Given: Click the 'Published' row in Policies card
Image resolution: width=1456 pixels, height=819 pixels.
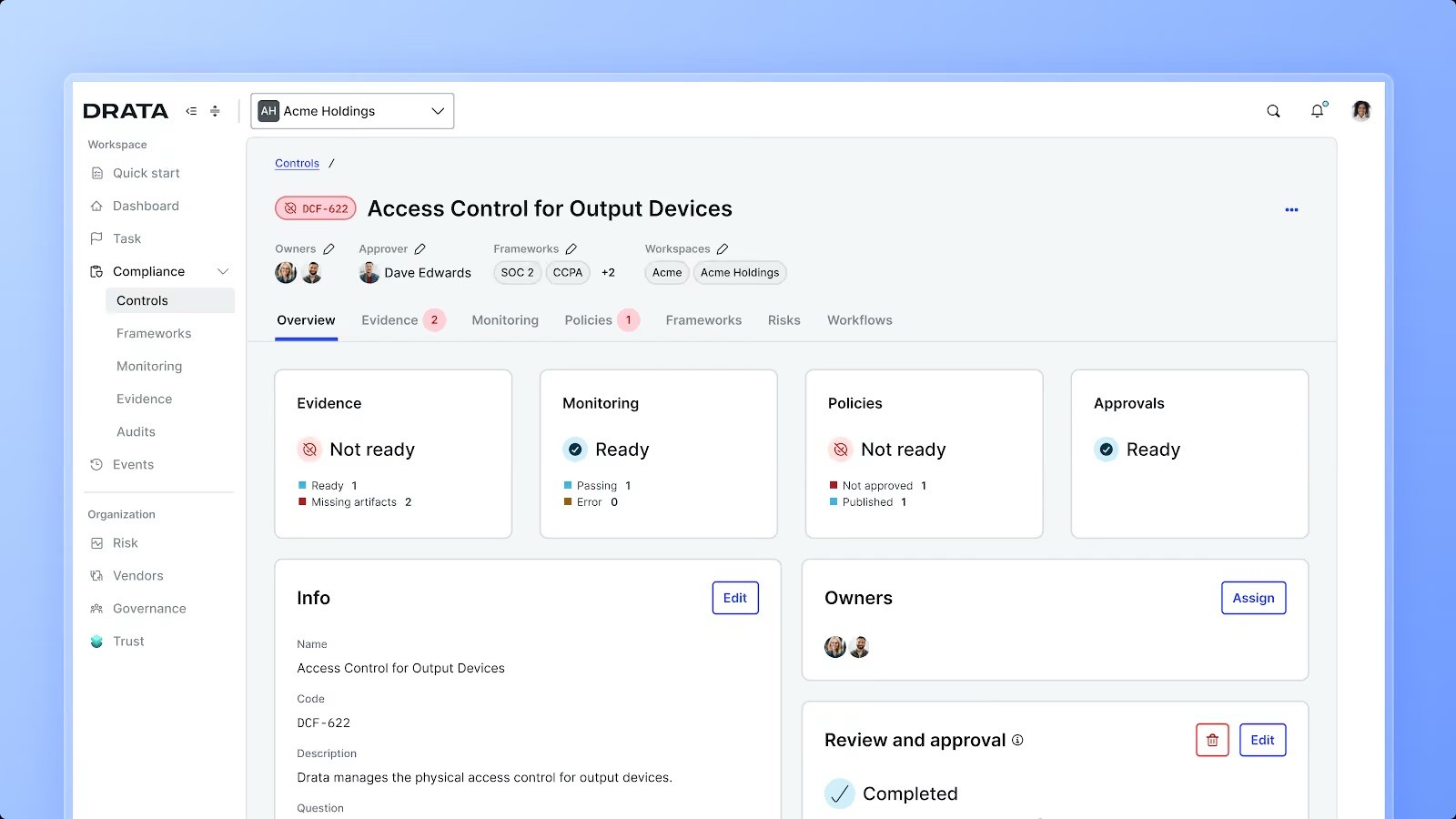Looking at the screenshot, I should 868,502.
